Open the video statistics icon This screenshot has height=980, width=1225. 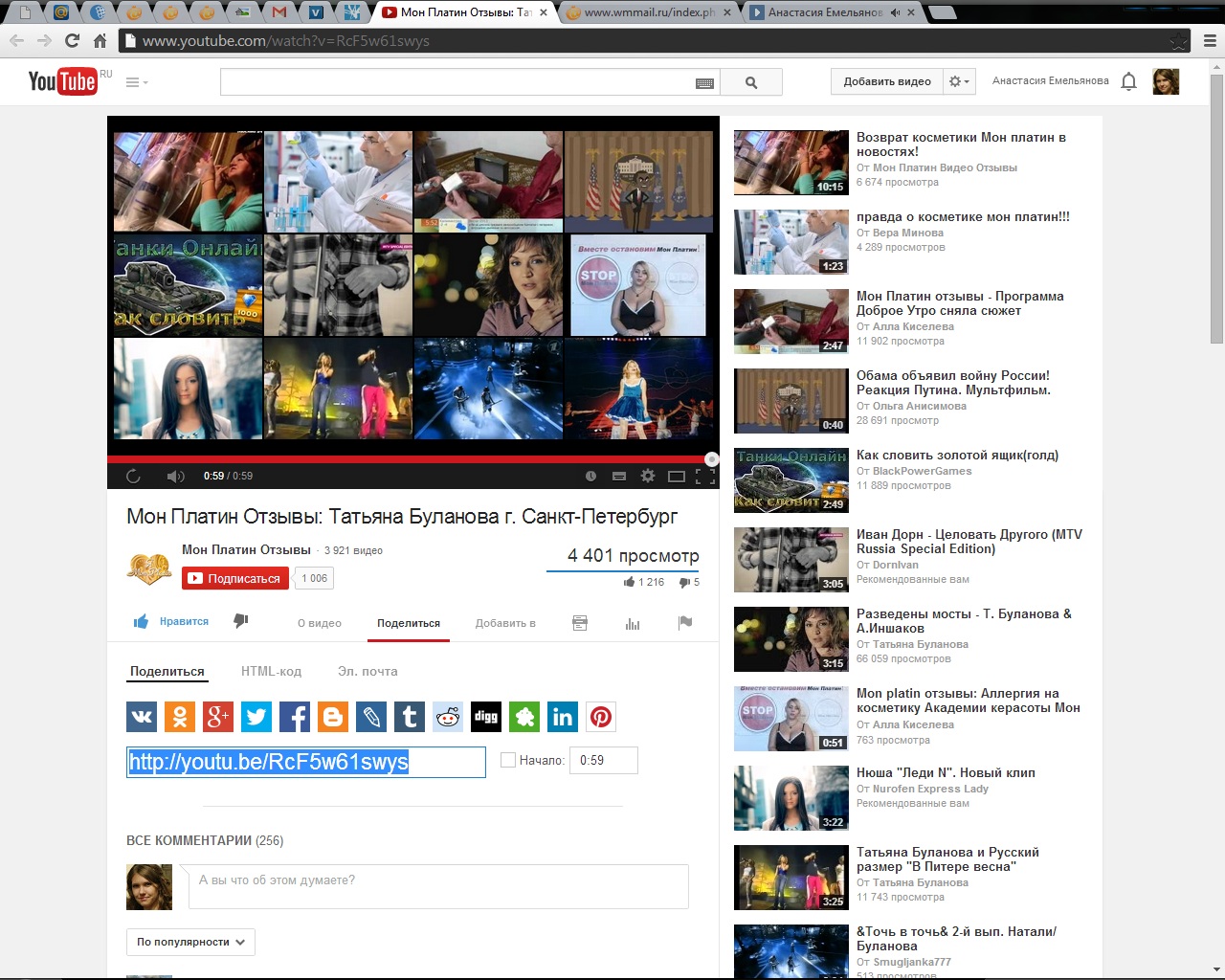click(x=633, y=623)
